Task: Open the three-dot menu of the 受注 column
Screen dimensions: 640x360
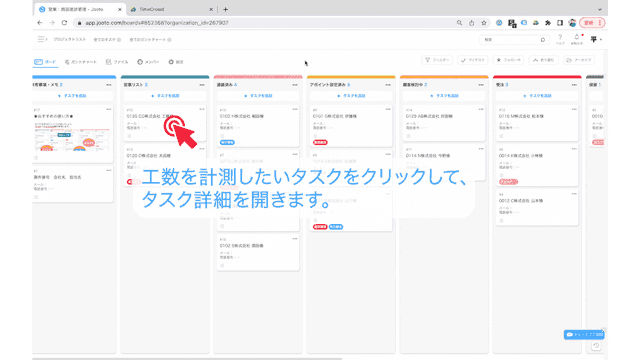Action: [x=574, y=85]
